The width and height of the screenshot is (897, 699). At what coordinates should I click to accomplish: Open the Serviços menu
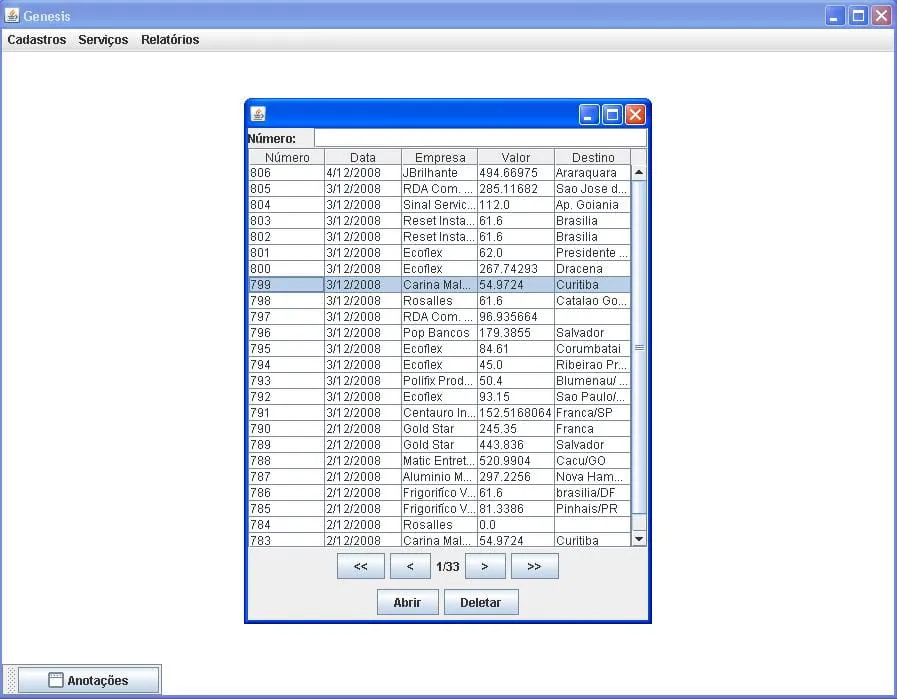click(x=103, y=40)
